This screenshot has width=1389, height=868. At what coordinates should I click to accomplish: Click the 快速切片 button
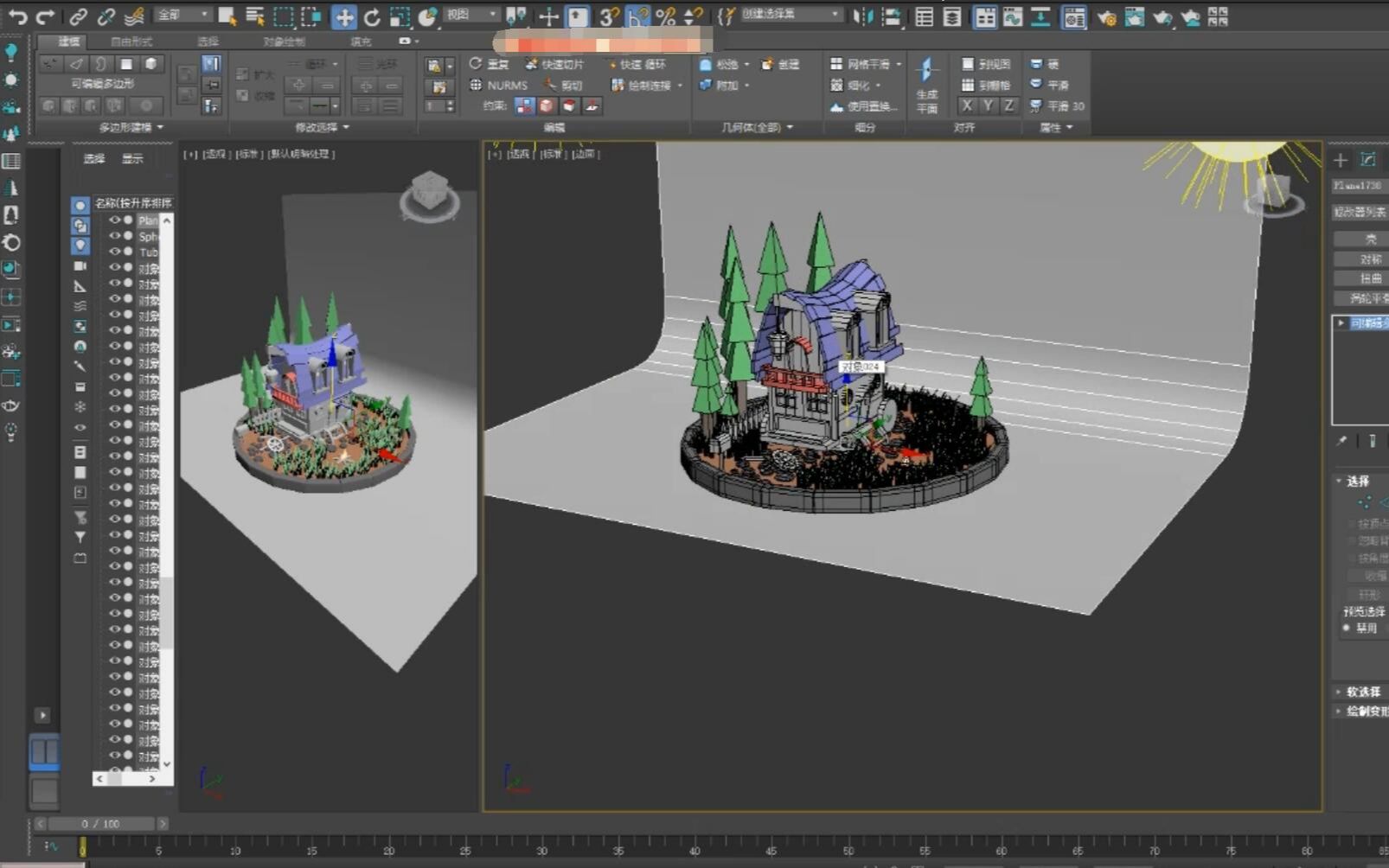coord(554,64)
